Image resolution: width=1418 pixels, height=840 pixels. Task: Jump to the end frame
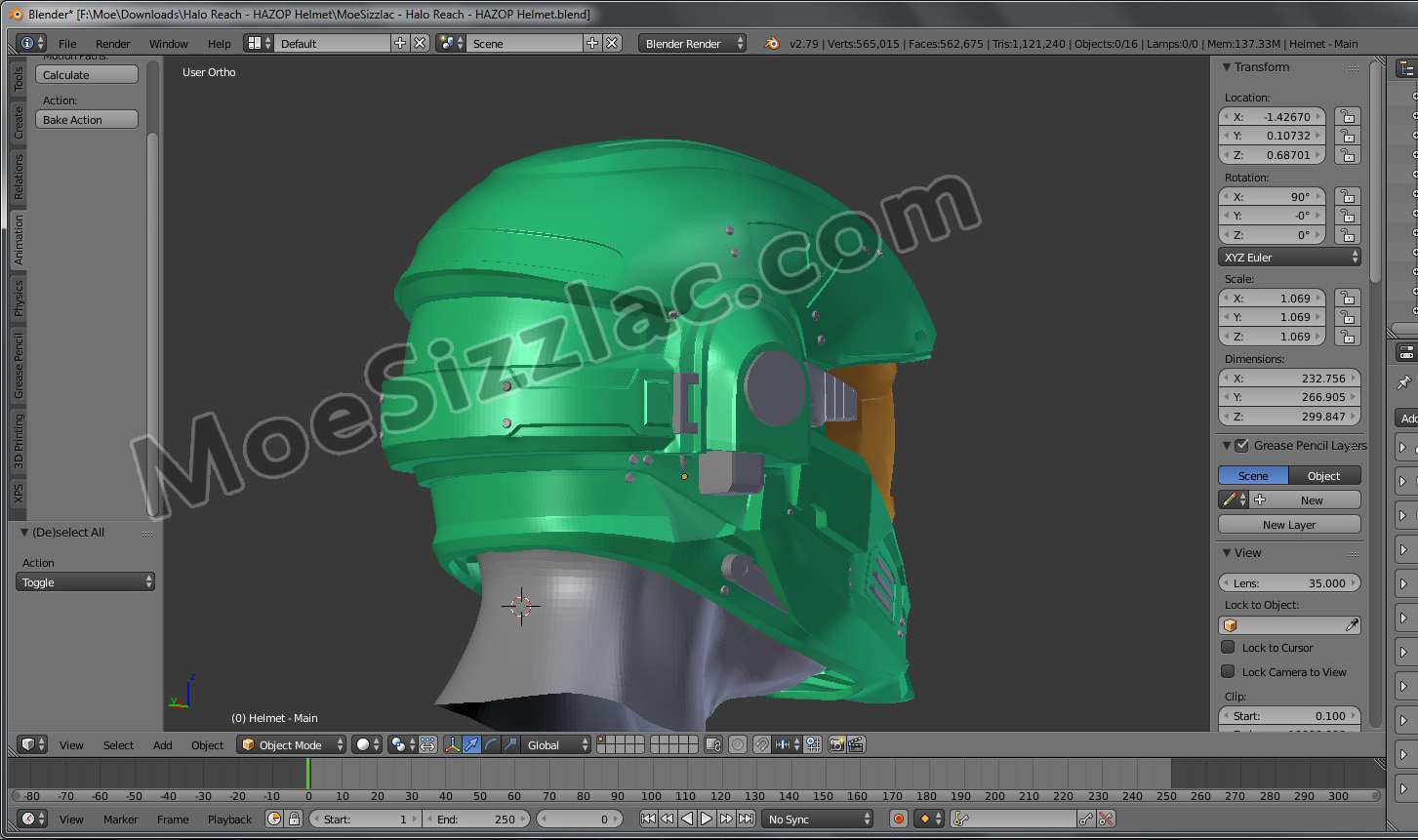coord(746,819)
